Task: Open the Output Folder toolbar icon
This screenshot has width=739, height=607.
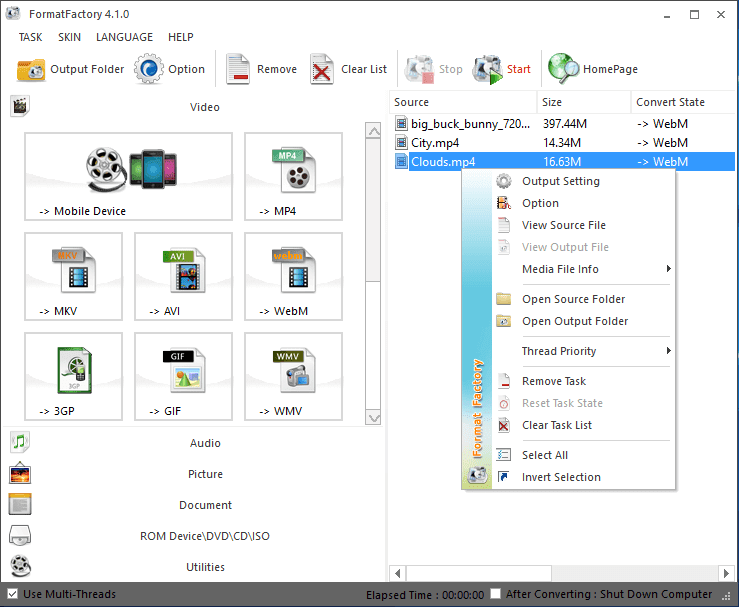Action: click(31, 70)
